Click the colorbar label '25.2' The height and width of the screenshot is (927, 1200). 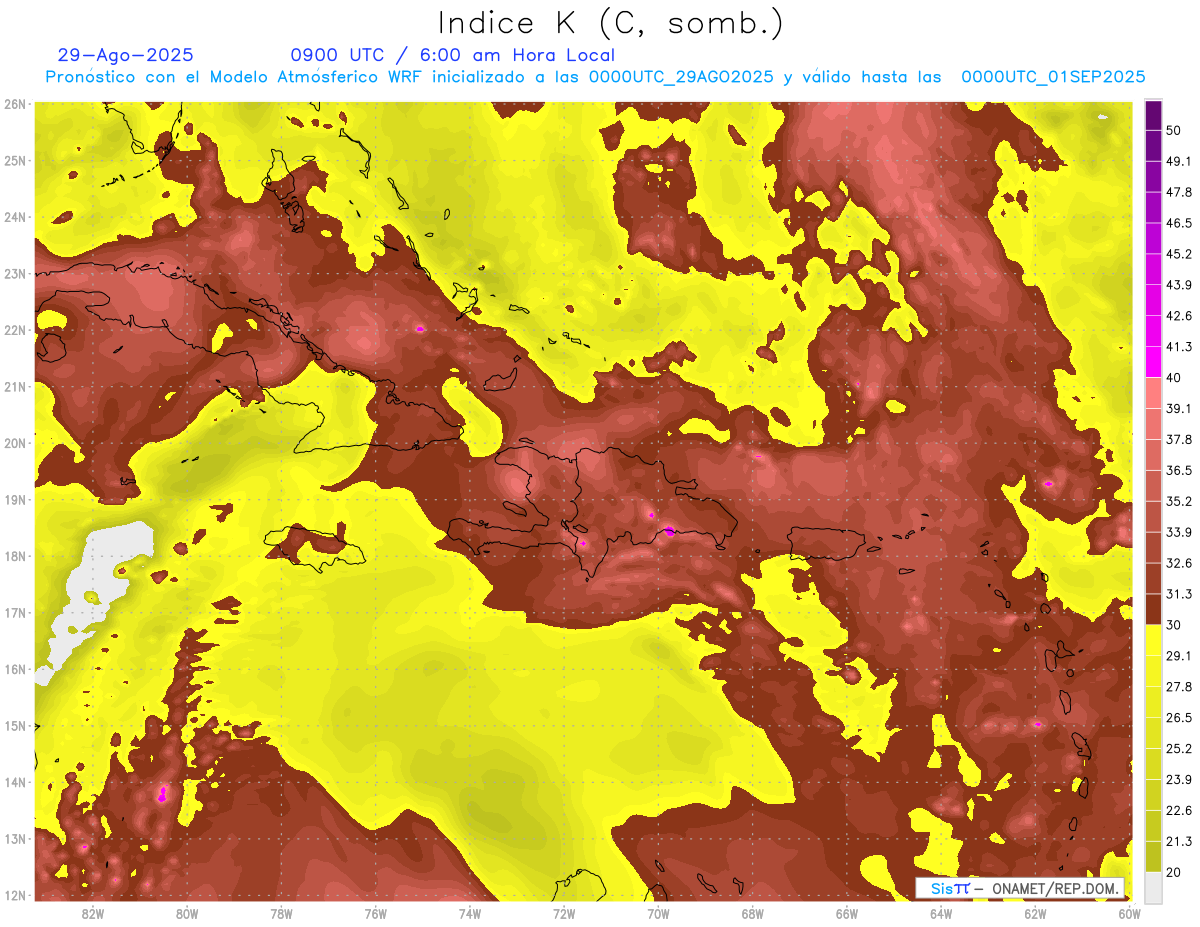pyautogui.click(x=1178, y=749)
